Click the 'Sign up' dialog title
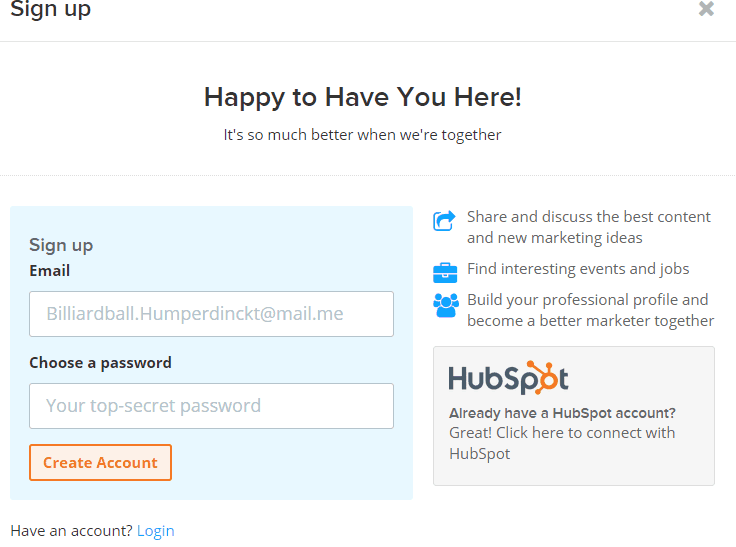Viewport: 736px width, 547px height. tap(51, 9)
